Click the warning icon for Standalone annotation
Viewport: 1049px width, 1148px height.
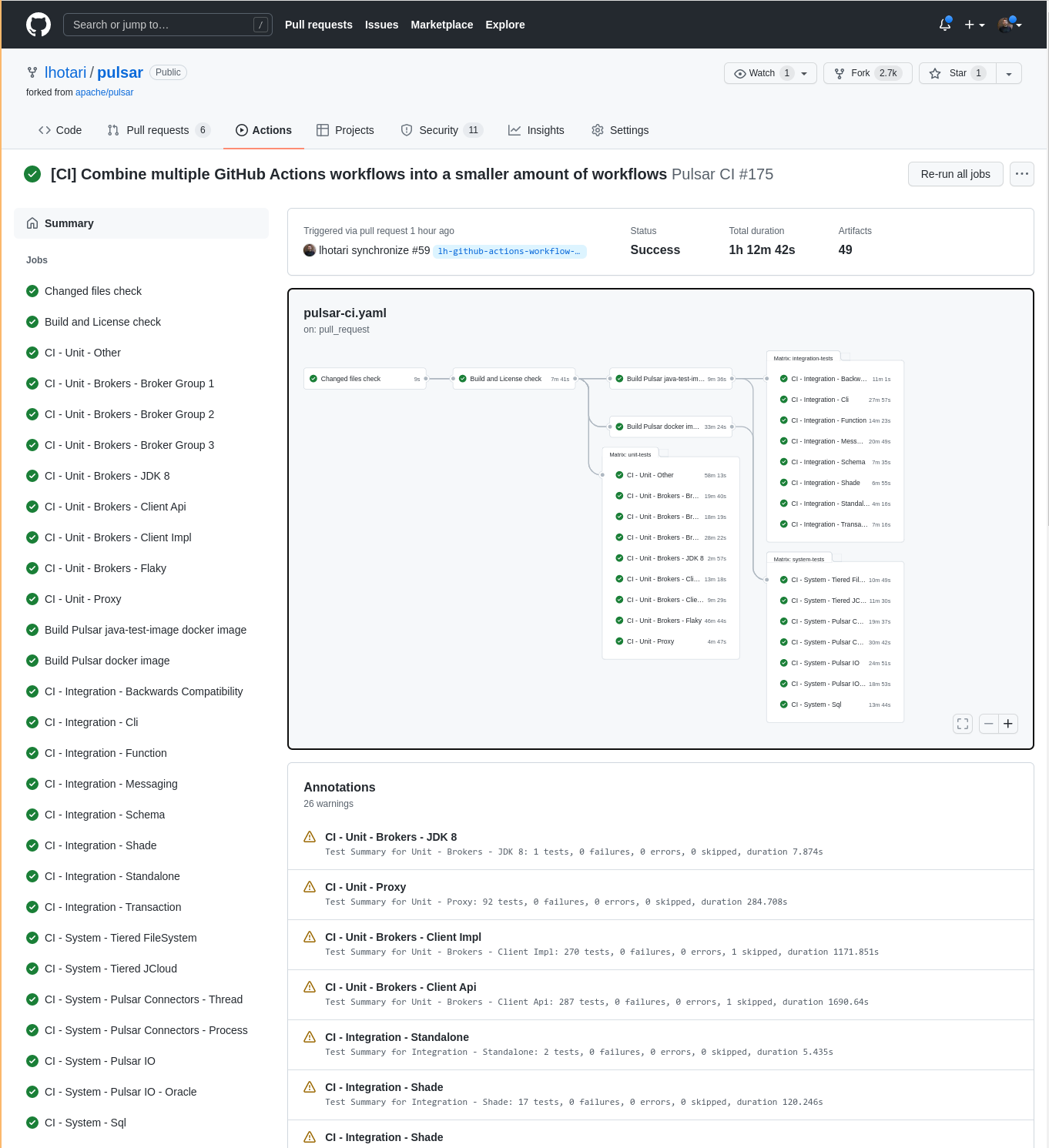click(x=310, y=1037)
